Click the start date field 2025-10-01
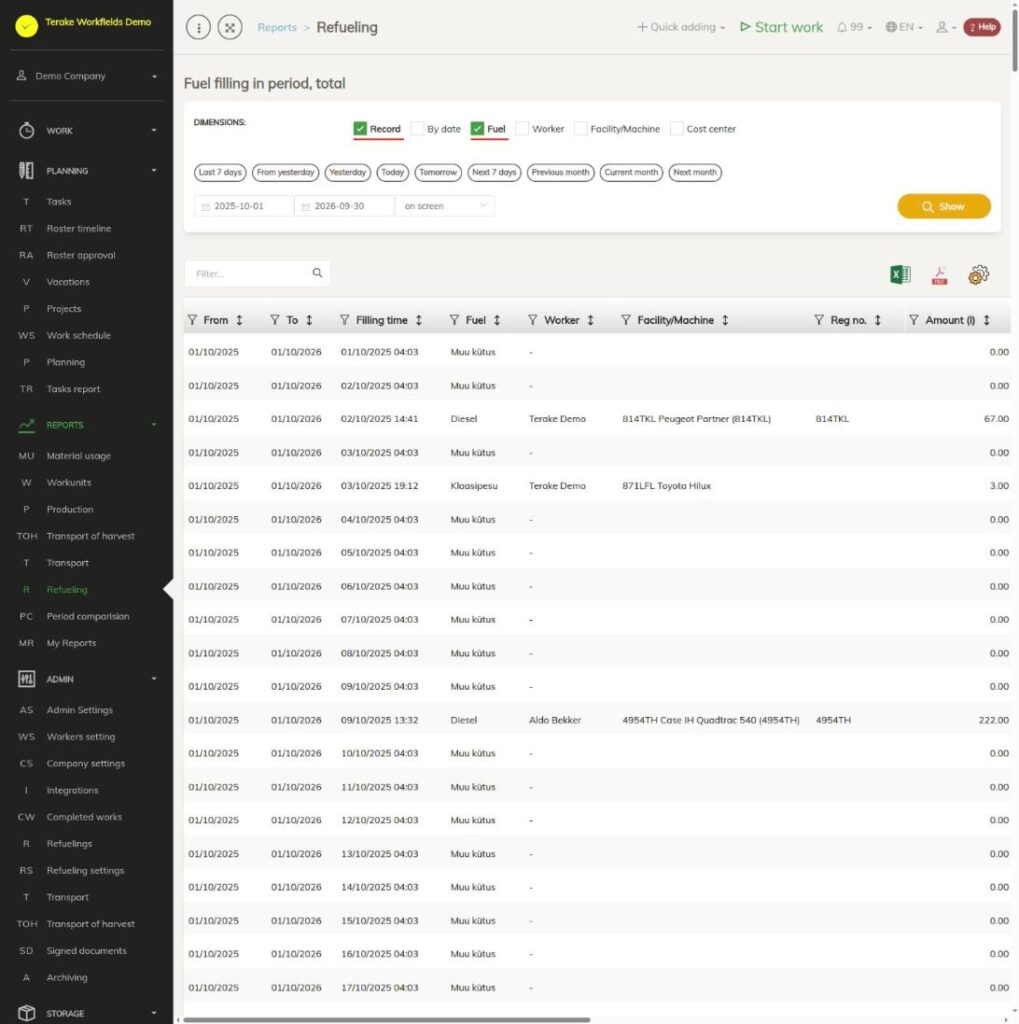This screenshot has height=1024, width=1019. (244, 206)
